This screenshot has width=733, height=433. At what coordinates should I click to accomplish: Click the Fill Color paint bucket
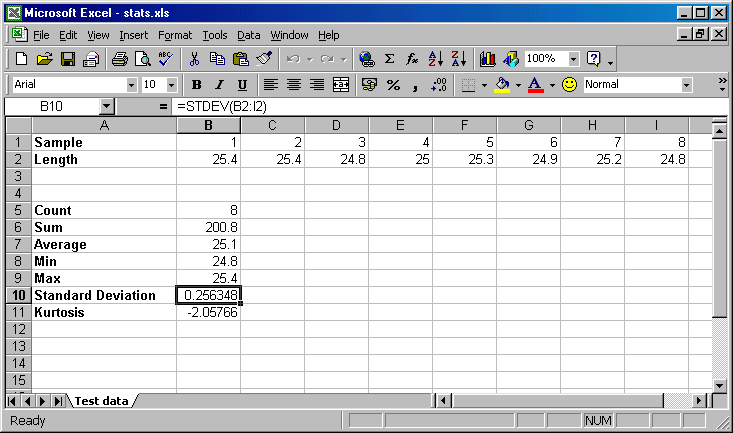(x=503, y=85)
